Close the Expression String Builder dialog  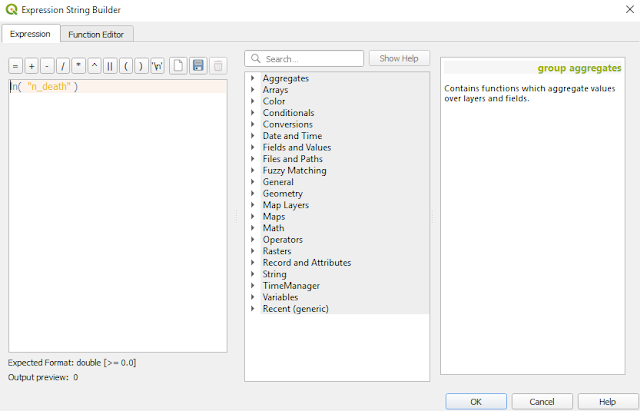(630, 9)
